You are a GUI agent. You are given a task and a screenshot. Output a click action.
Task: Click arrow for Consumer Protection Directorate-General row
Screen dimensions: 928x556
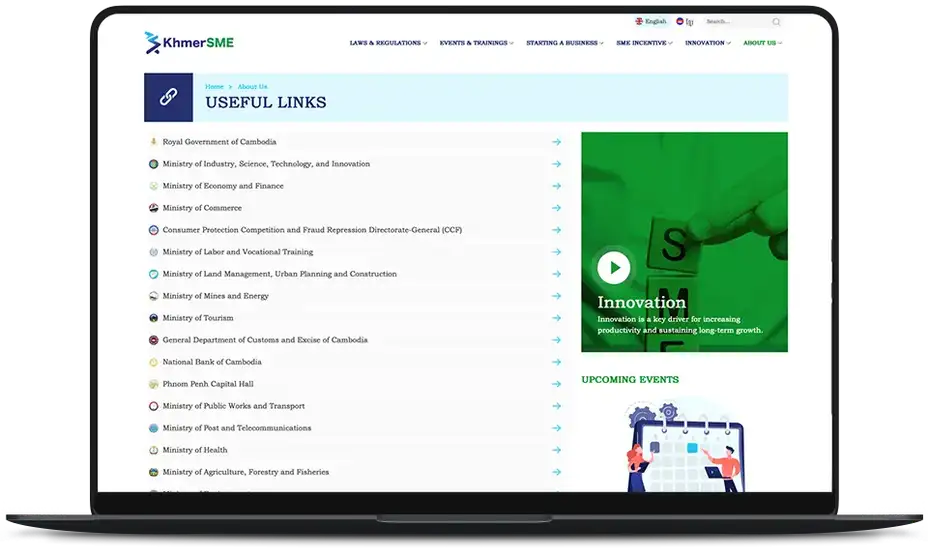556,230
